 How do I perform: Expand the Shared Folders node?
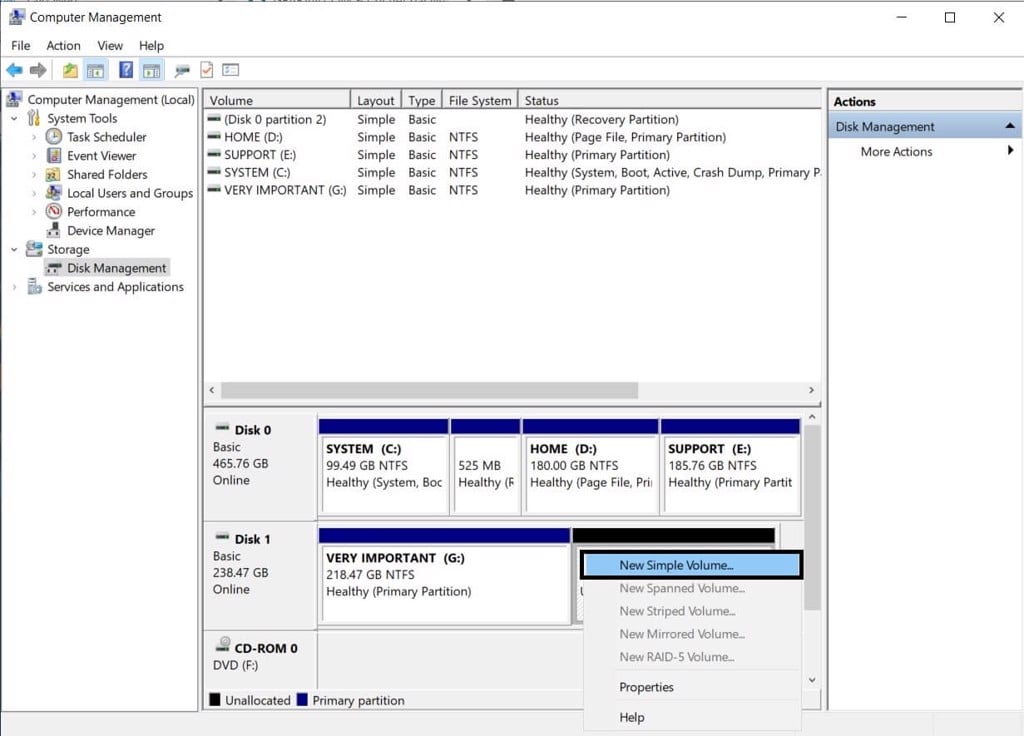34,174
